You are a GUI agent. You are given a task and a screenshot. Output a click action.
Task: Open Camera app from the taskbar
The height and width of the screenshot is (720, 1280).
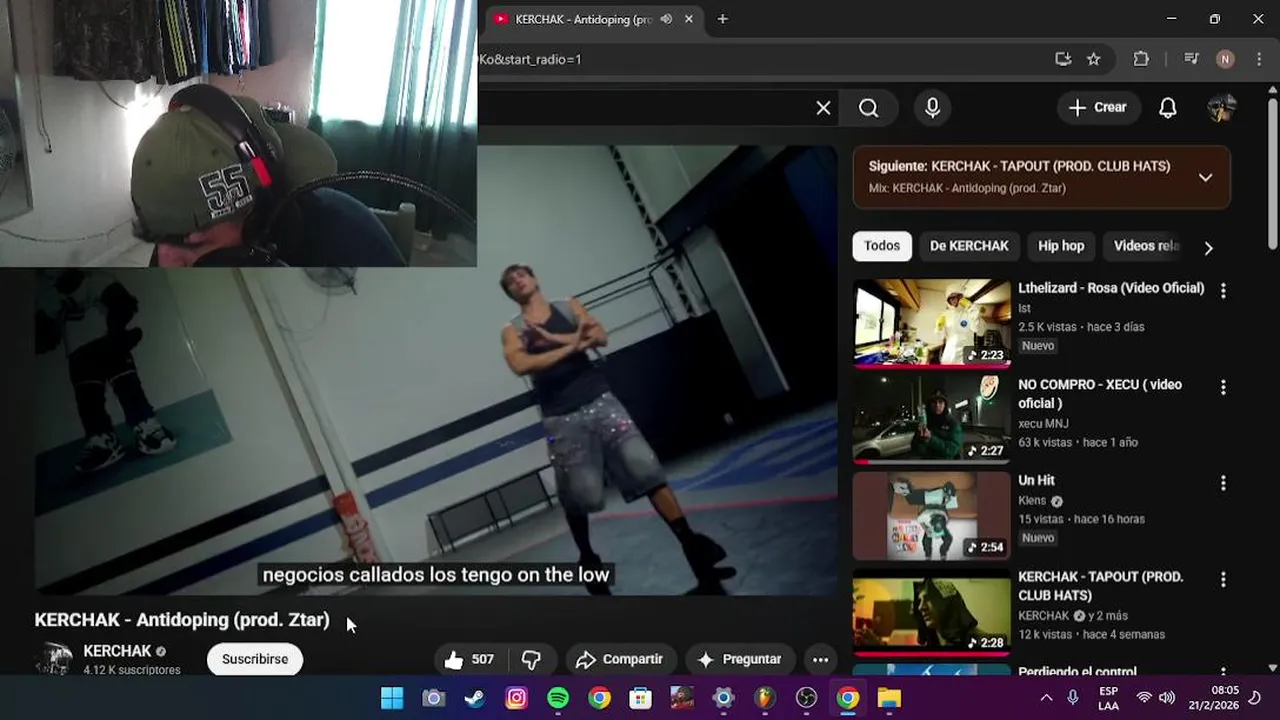click(x=433, y=698)
